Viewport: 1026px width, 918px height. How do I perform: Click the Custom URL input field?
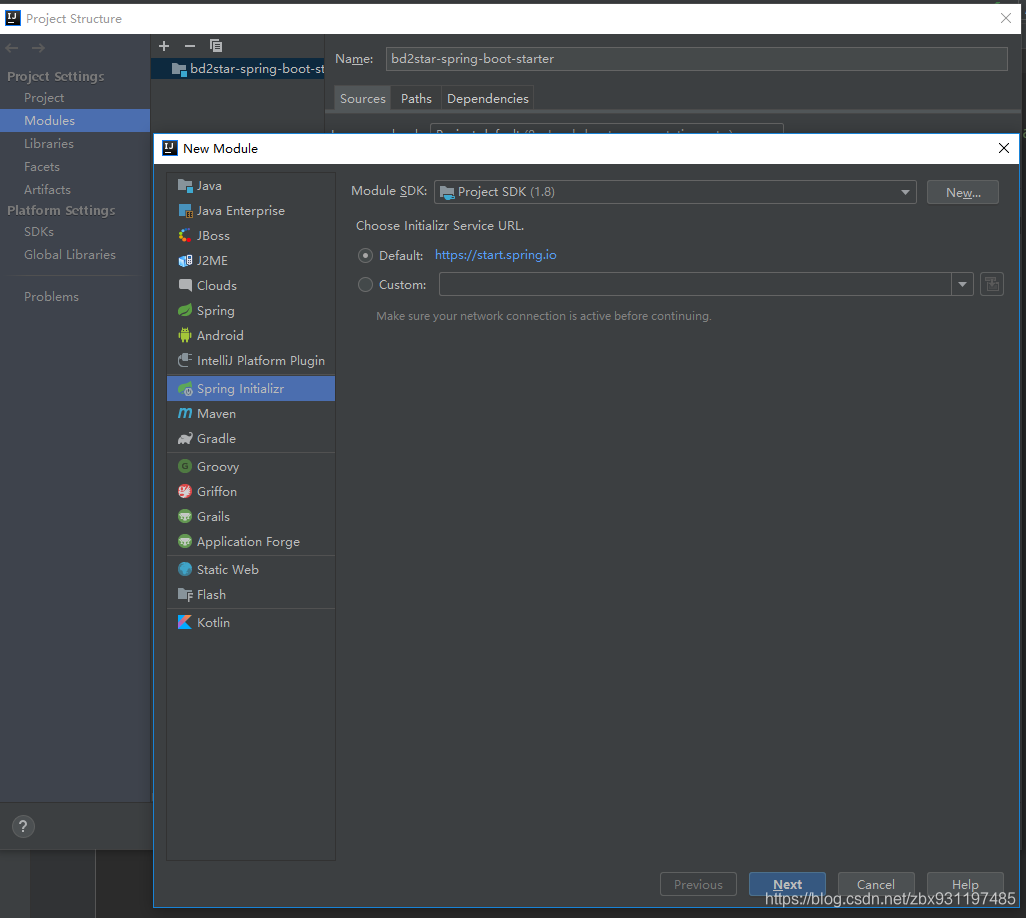(695, 284)
